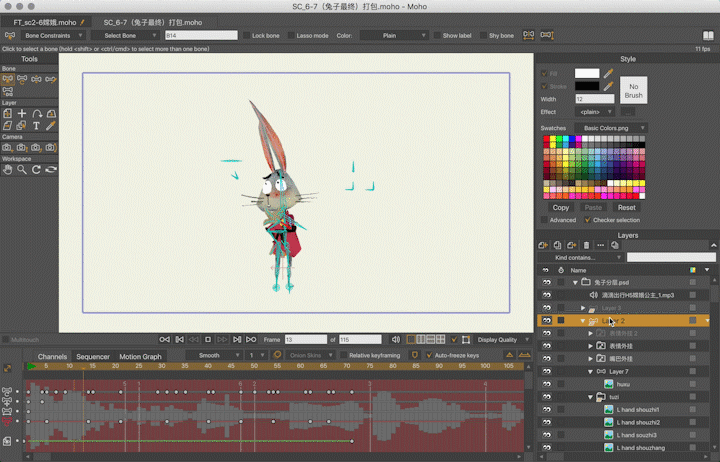Open the Basic Colors.png swatches dropdown
Image resolution: width=720 pixels, height=462 pixels.
pyautogui.click(x=610, y=128)
